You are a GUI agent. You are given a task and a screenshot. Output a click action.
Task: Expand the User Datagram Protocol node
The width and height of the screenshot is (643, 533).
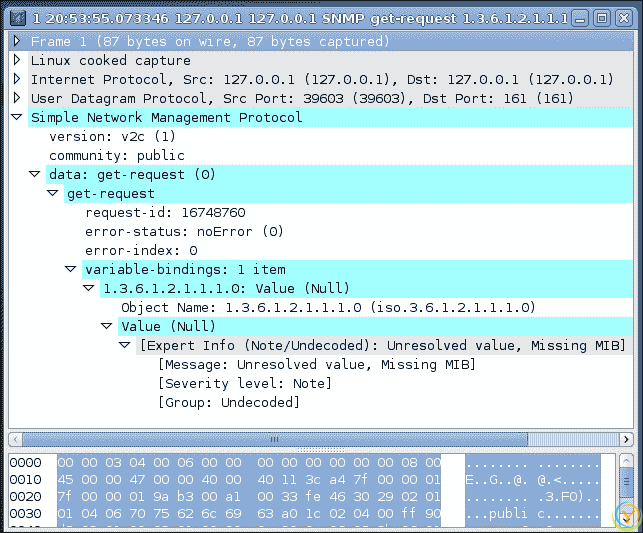tap(17, 99)
